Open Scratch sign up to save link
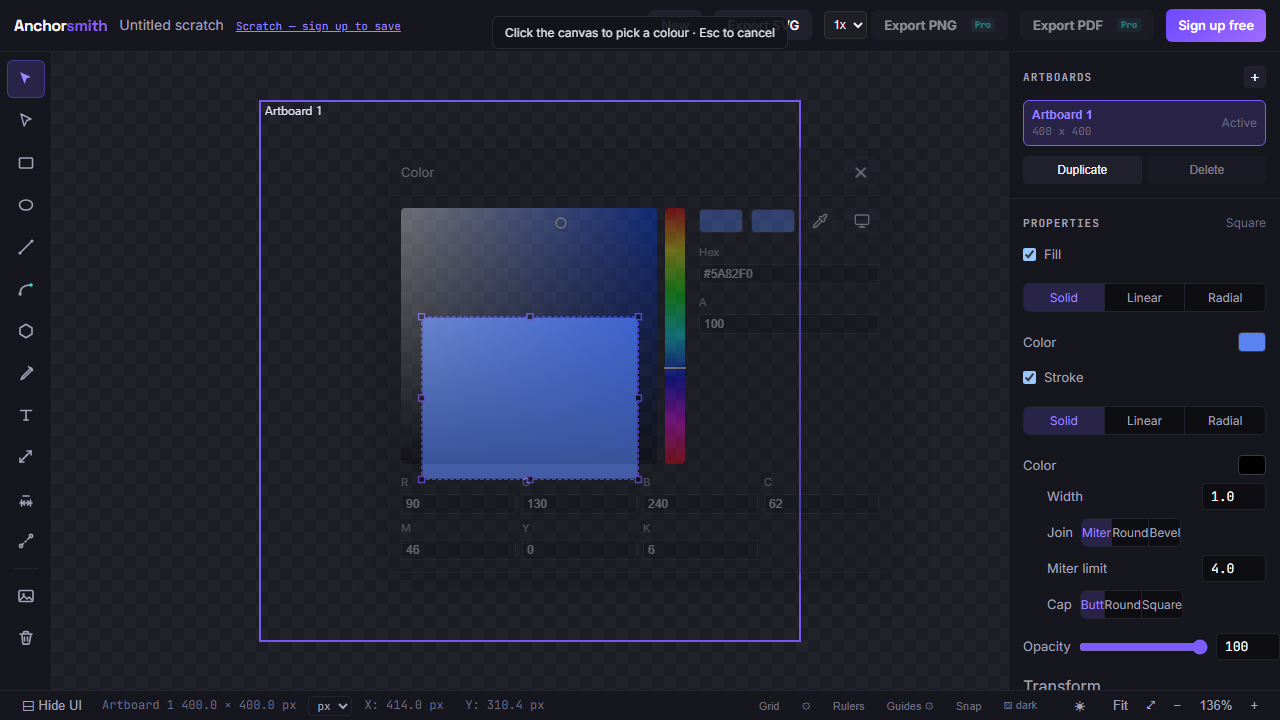1280x720 pixels. coord(318,26)
